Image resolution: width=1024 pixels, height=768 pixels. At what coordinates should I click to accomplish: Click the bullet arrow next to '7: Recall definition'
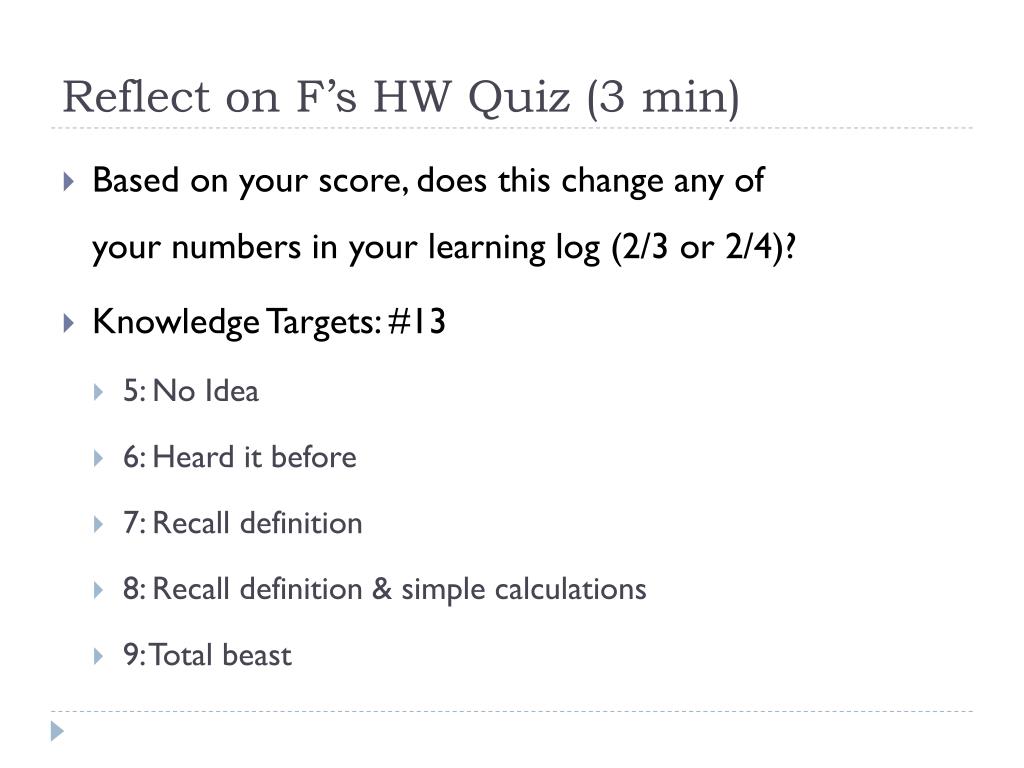99,524
